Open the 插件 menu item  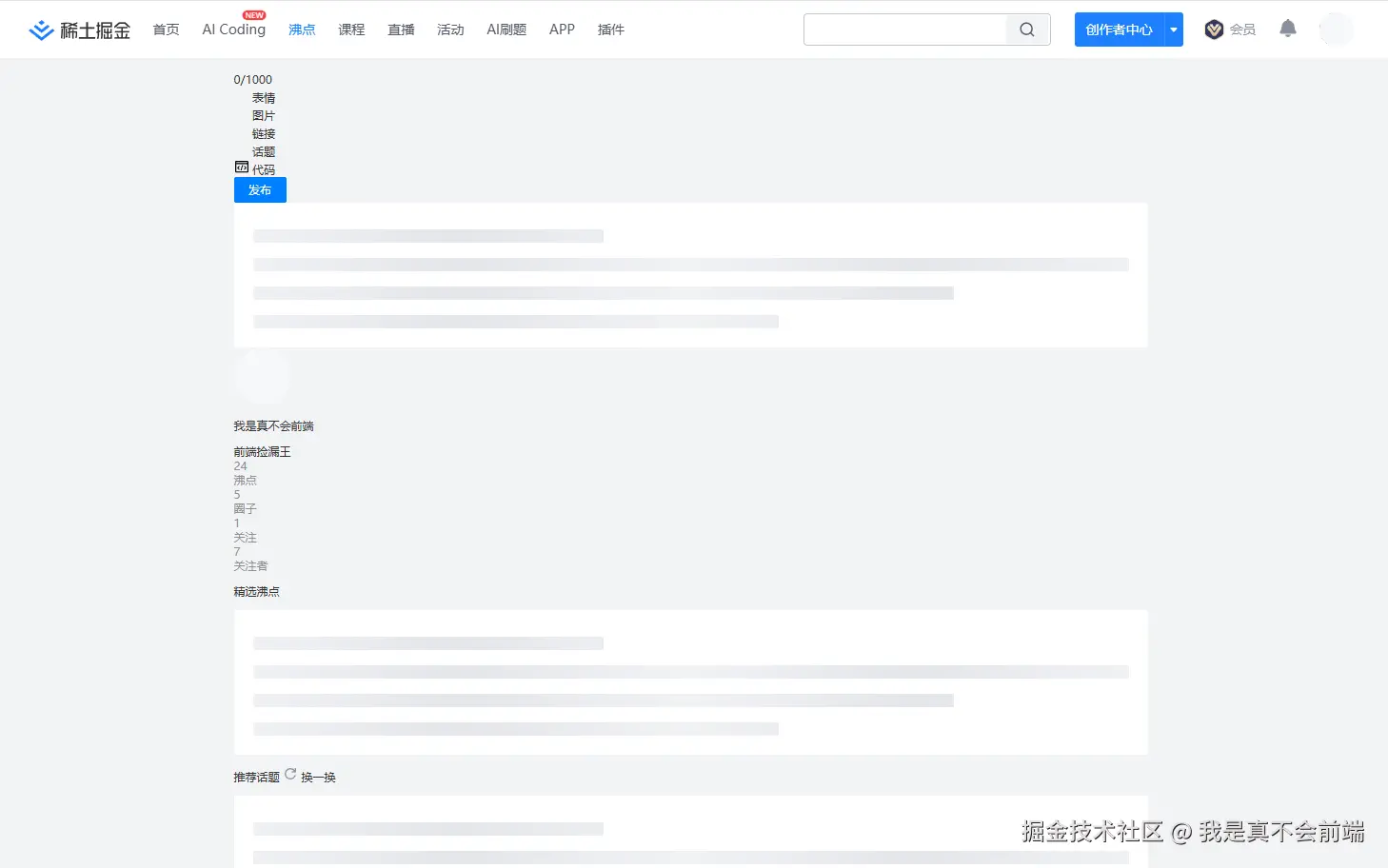[610, 30]
